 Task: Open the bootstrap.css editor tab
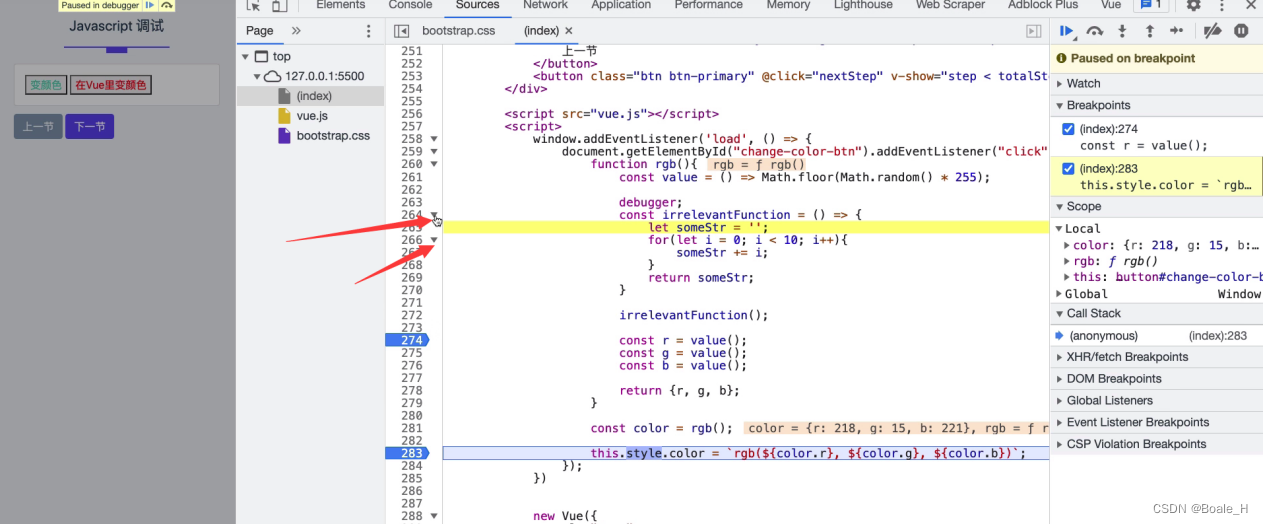pyautogui.click(x=458, y=31)
